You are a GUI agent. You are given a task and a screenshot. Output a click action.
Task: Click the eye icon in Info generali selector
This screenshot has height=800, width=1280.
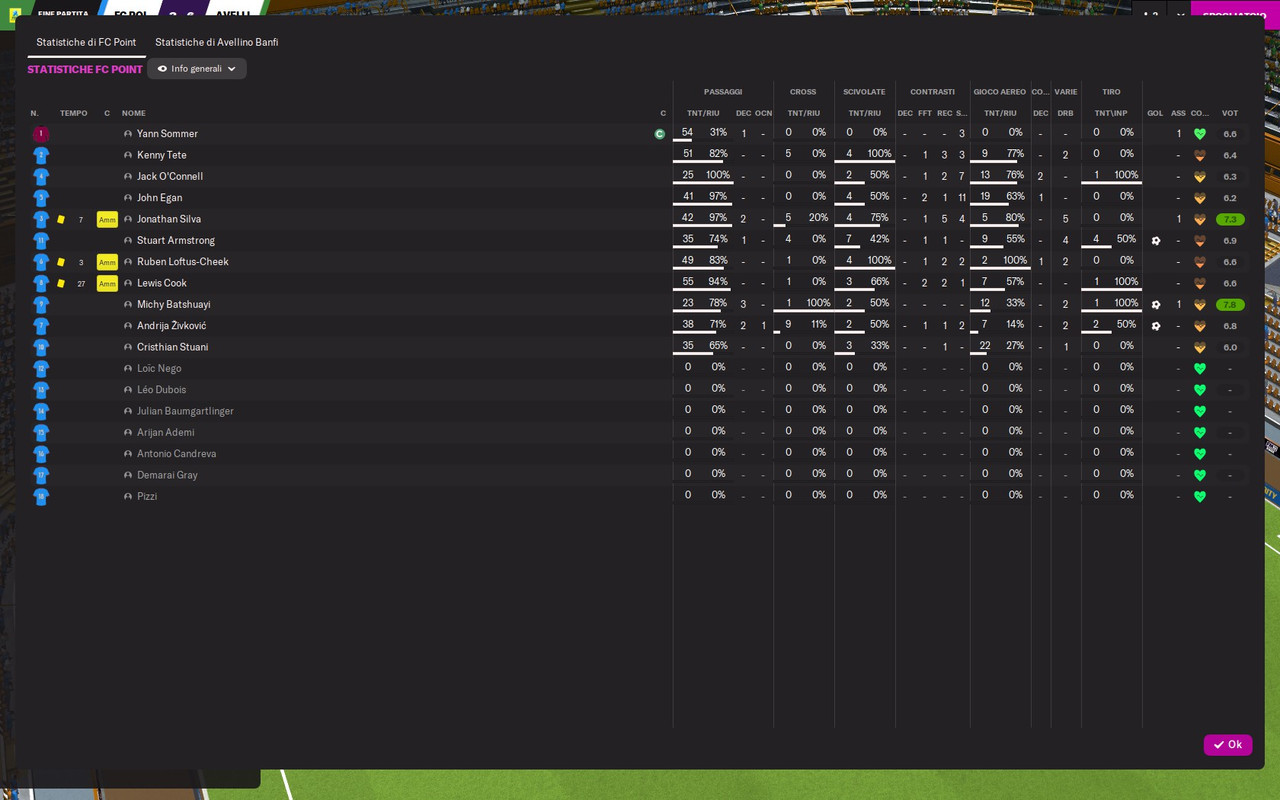coord(162,69)
